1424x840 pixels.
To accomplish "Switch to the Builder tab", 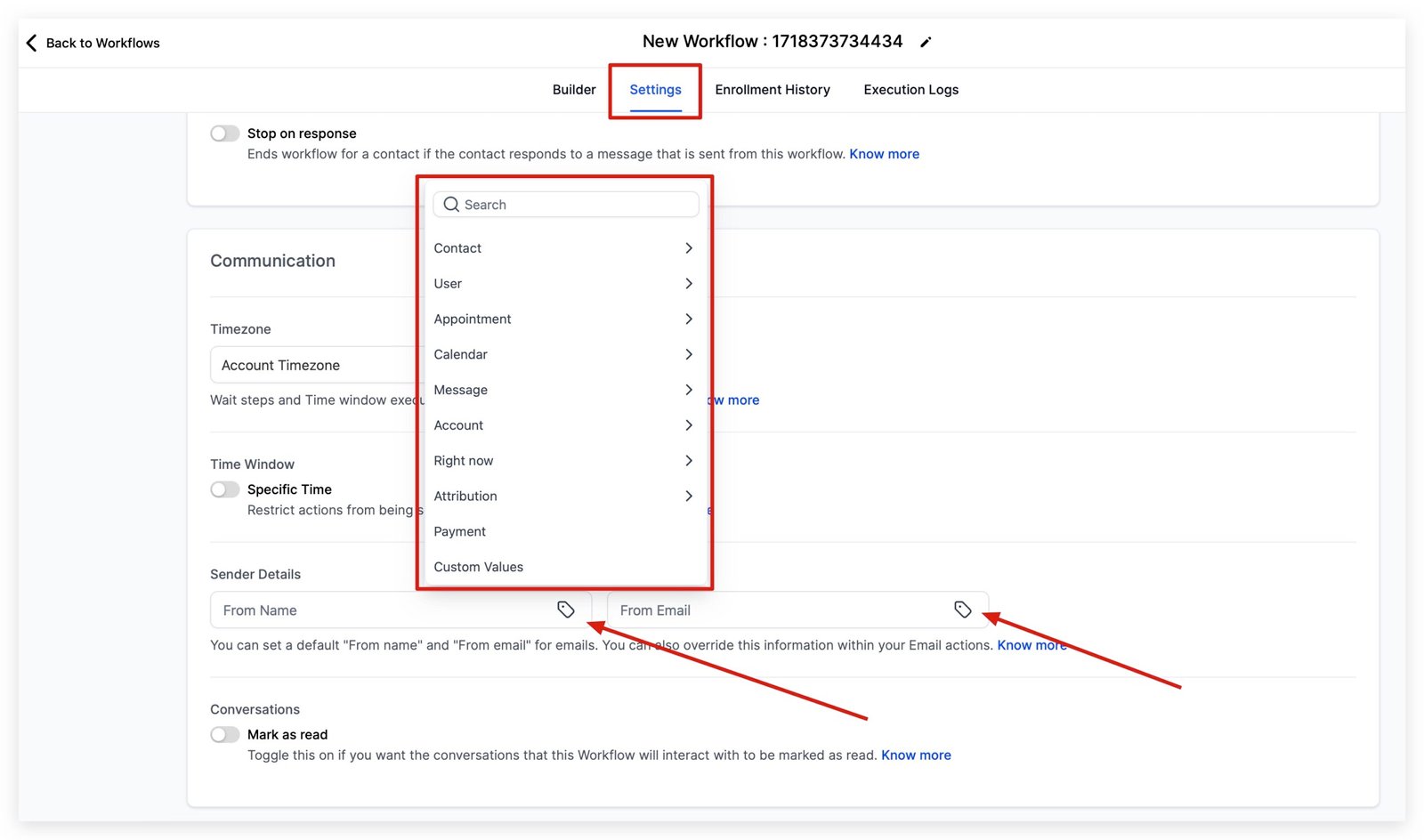I will [574, 90].
